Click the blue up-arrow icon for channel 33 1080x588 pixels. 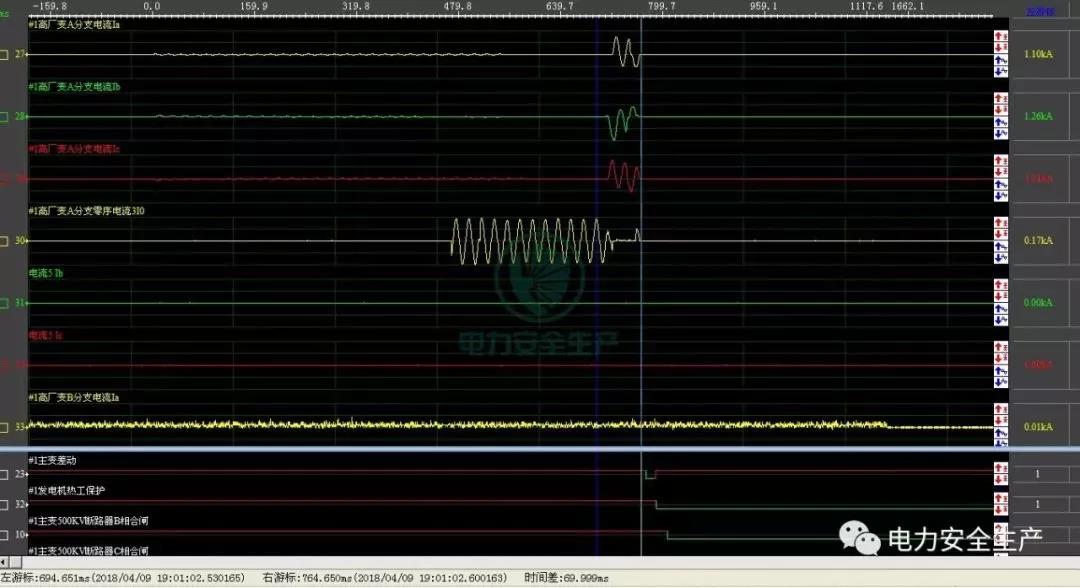(x=1000, y=432)
